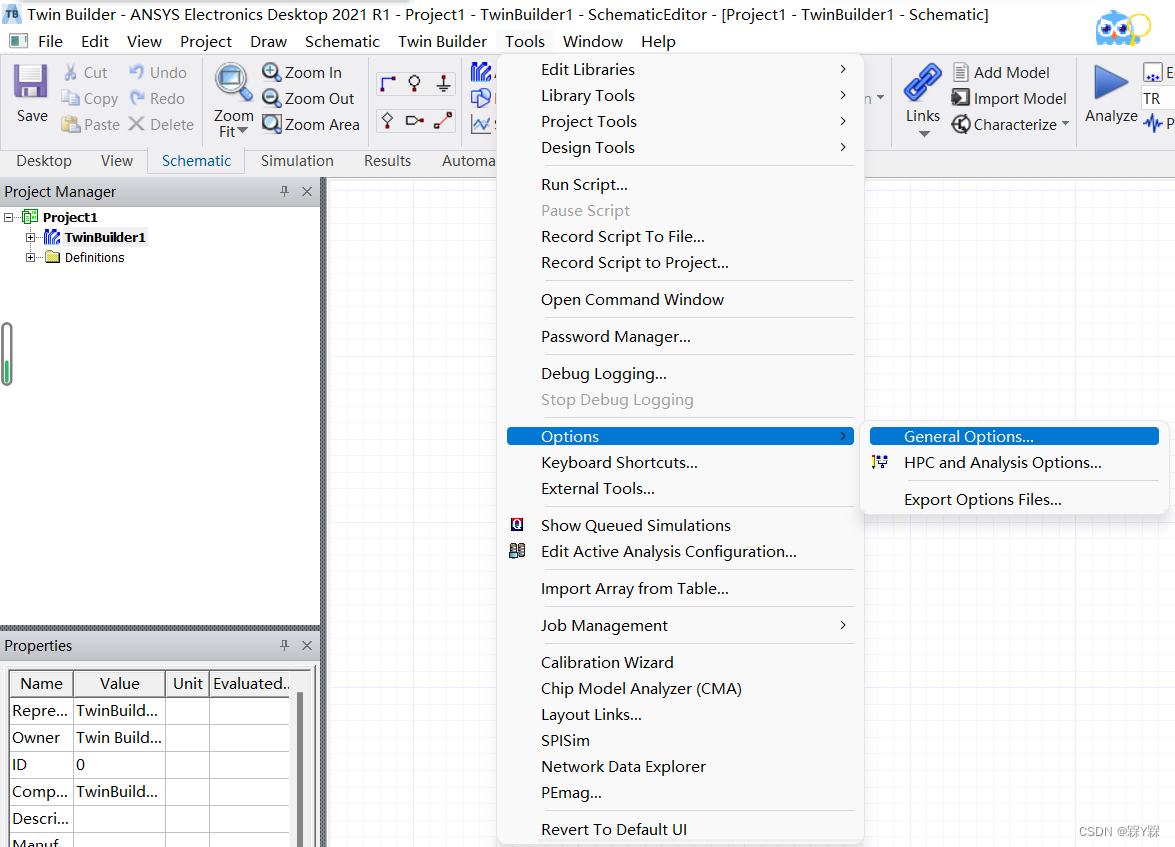
Task: Click the Paste clipboard icon
Action: tap(70, 124)
